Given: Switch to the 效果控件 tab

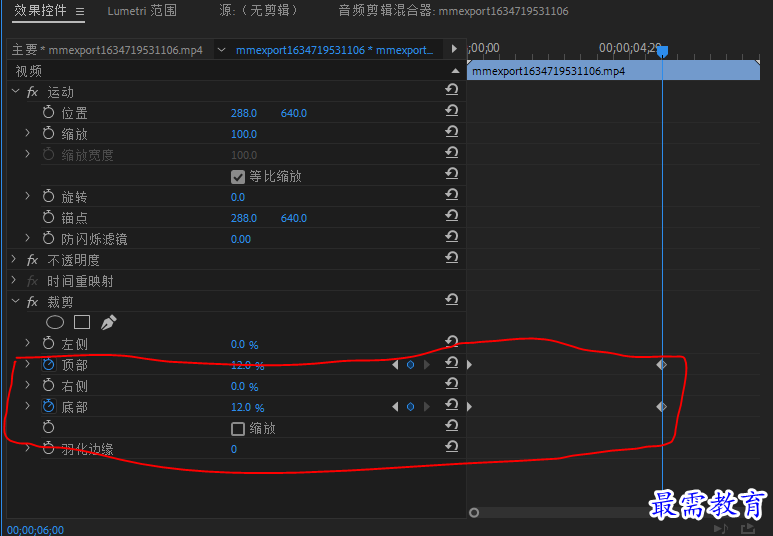Looking at the screenshot, I should pos(40,10).
